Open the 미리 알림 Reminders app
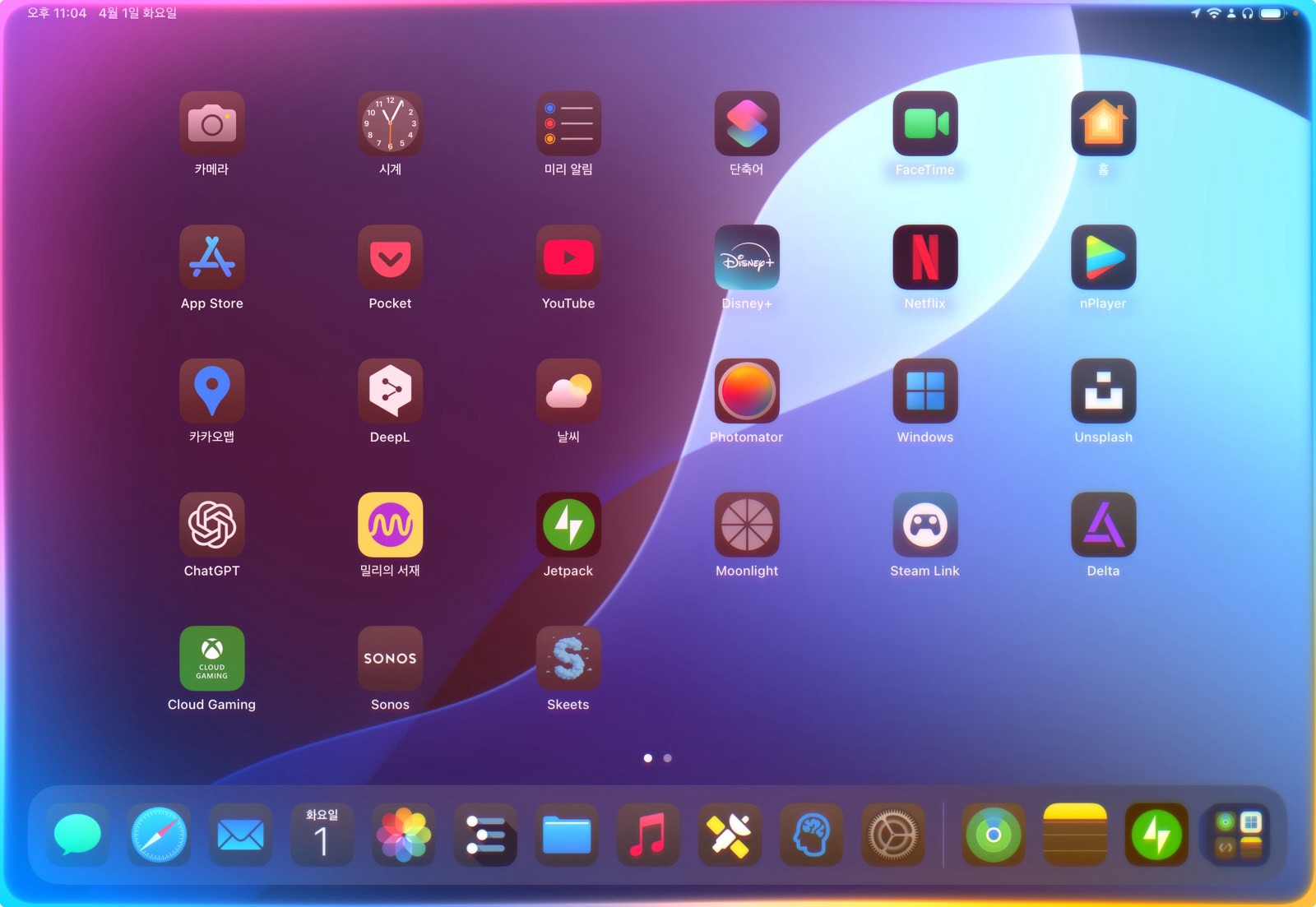Viewport: 1316px width, 907px height. click(x=568, y=123)
